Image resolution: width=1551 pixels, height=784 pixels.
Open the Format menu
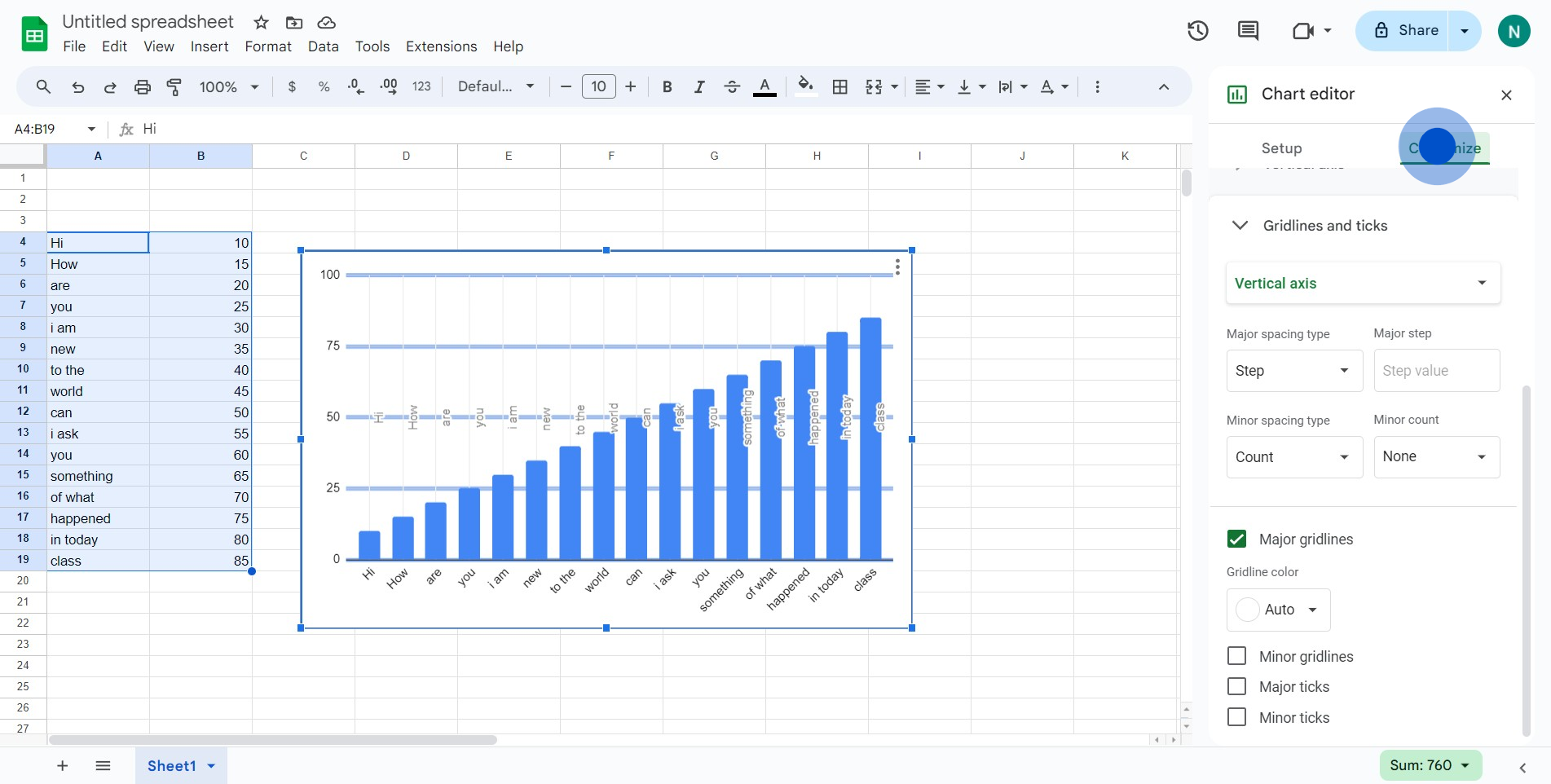click(x=268, y=46)
